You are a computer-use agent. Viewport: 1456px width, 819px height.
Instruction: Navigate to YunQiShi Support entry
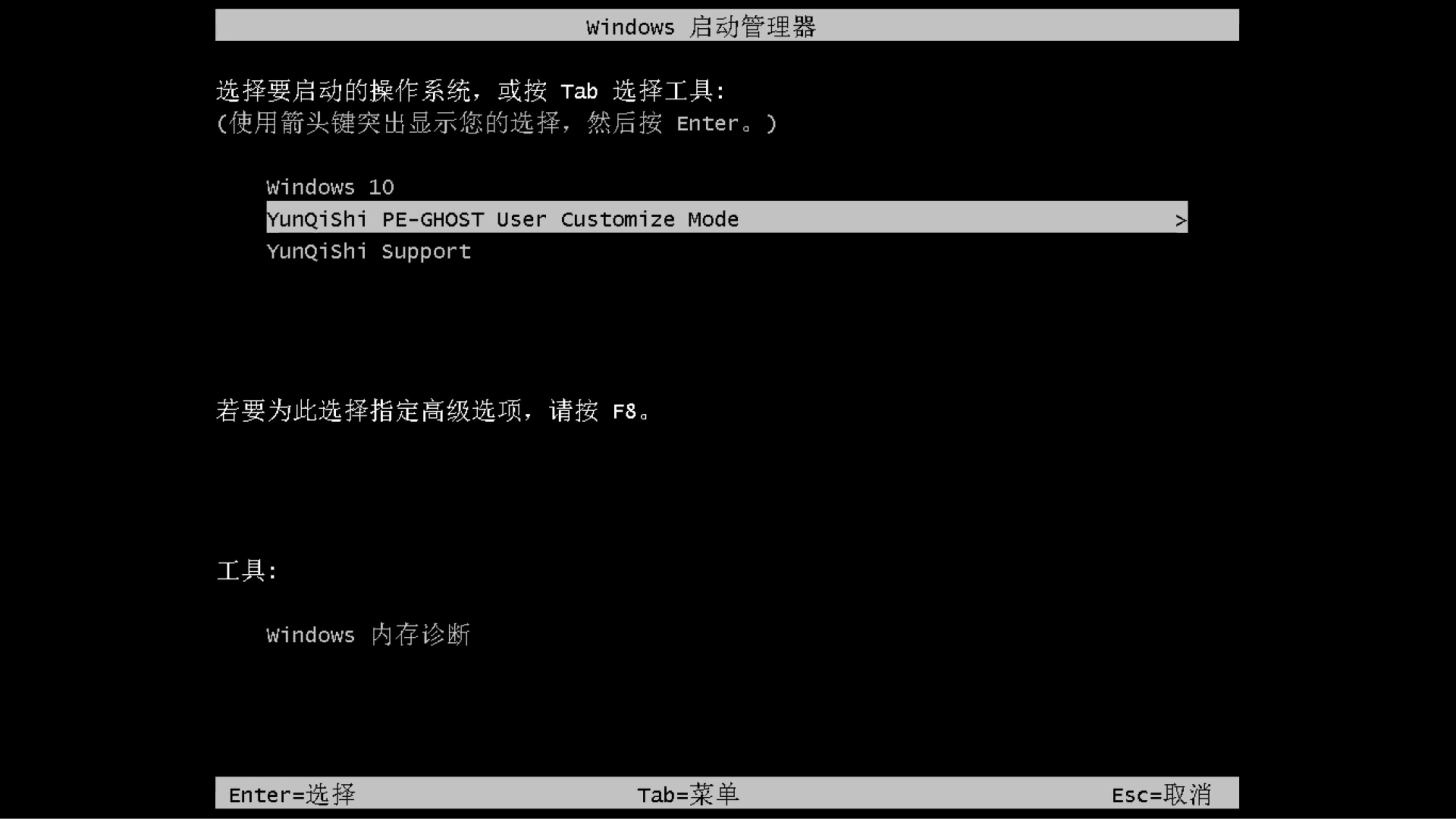368,251
